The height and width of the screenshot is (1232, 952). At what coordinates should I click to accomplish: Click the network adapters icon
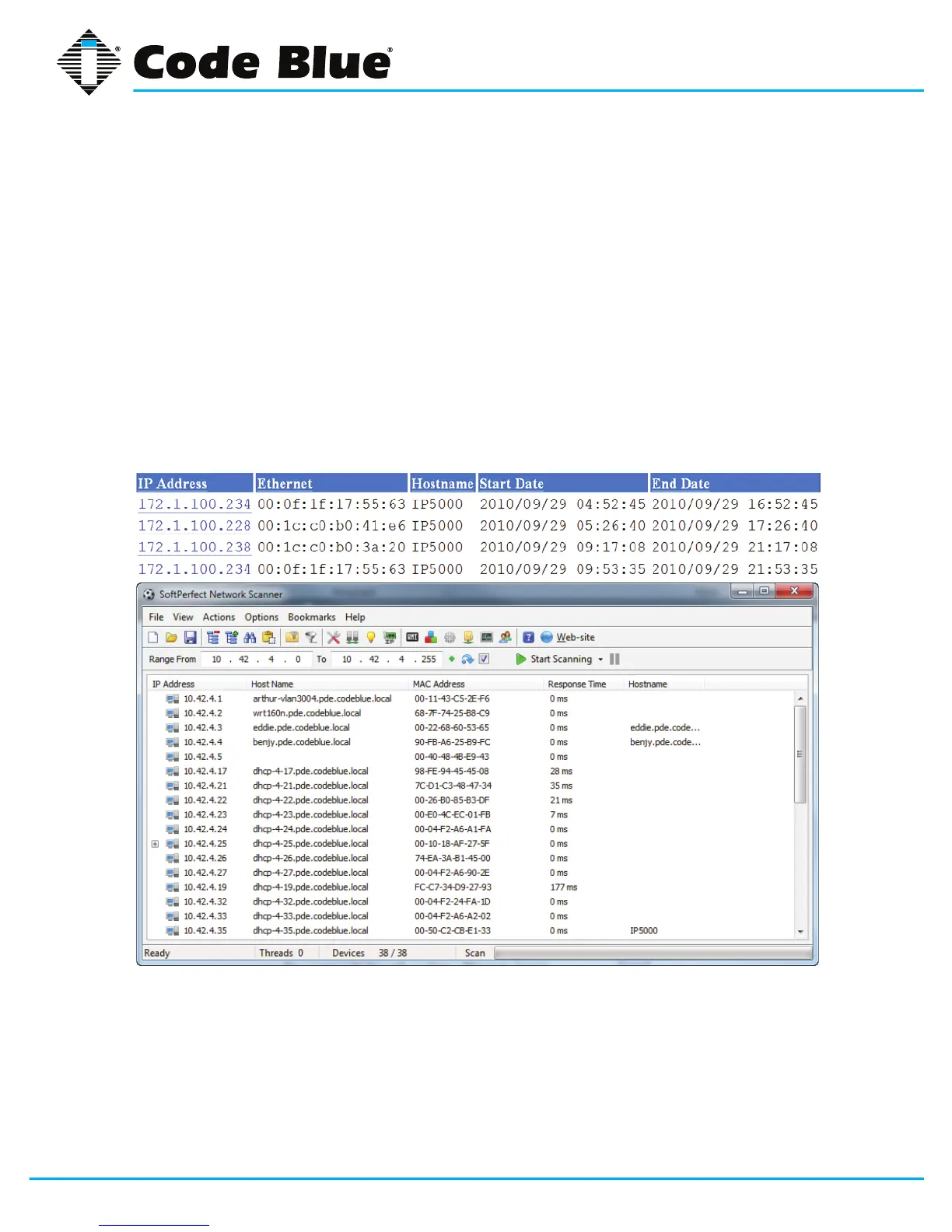click(352, 637)
